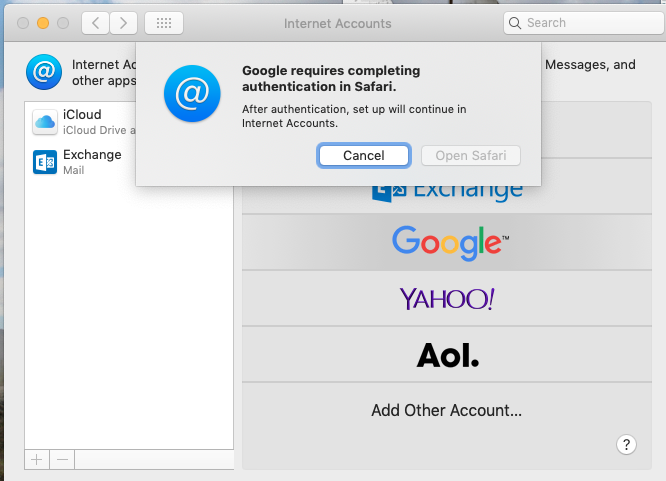Click the Exchange icon in sidebar list
The image size is (666, 481).
coord(45,162)
